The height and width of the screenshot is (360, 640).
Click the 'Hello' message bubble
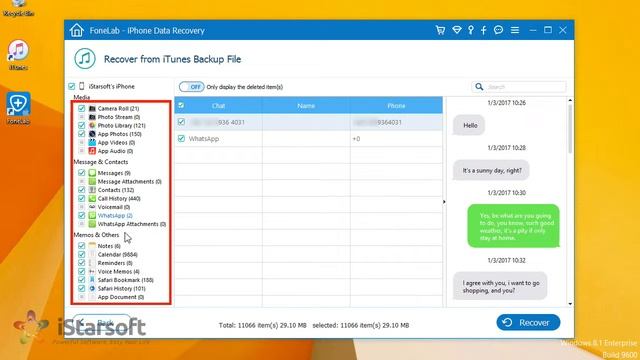point(469,126)
